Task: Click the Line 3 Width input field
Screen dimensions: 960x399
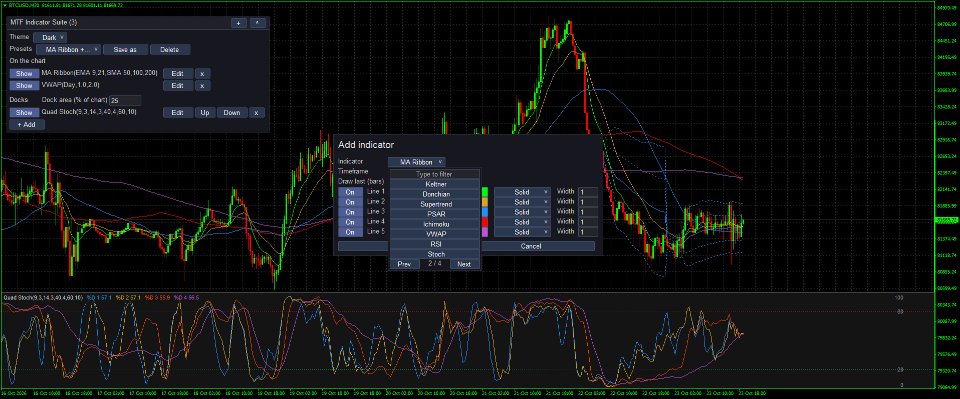Action: point(587,212)
